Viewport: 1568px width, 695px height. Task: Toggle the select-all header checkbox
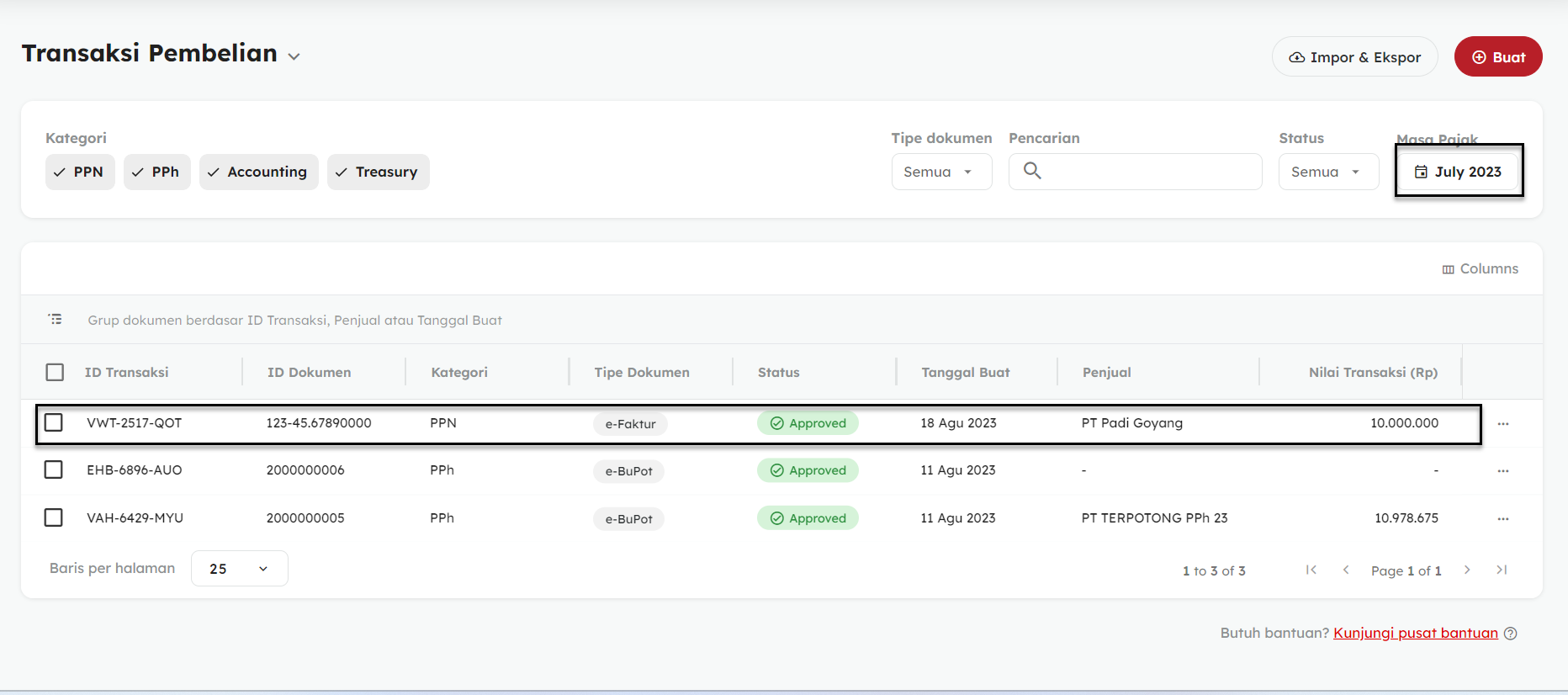click(x=55, y=372)
